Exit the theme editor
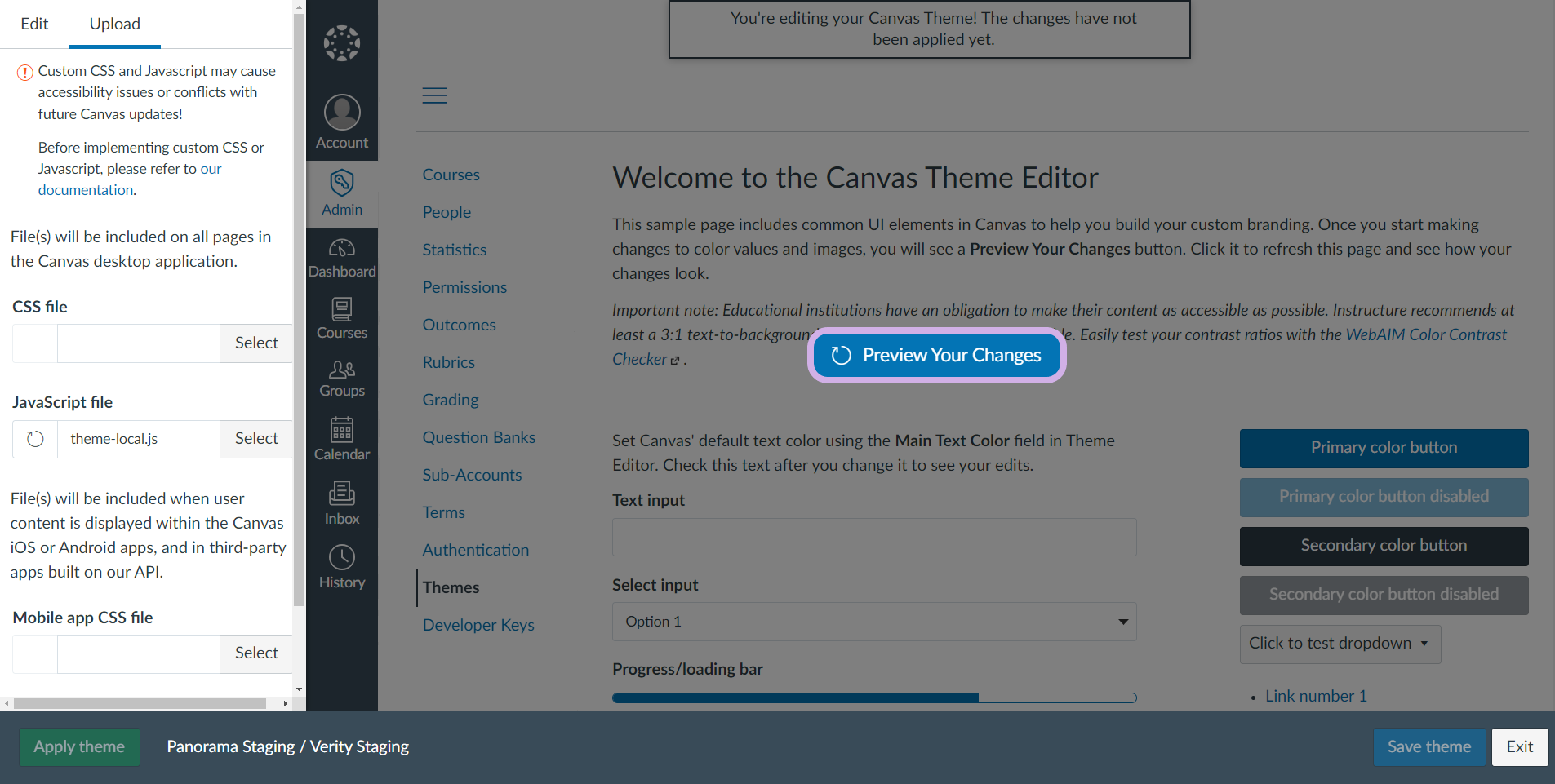 point(1520,747)
